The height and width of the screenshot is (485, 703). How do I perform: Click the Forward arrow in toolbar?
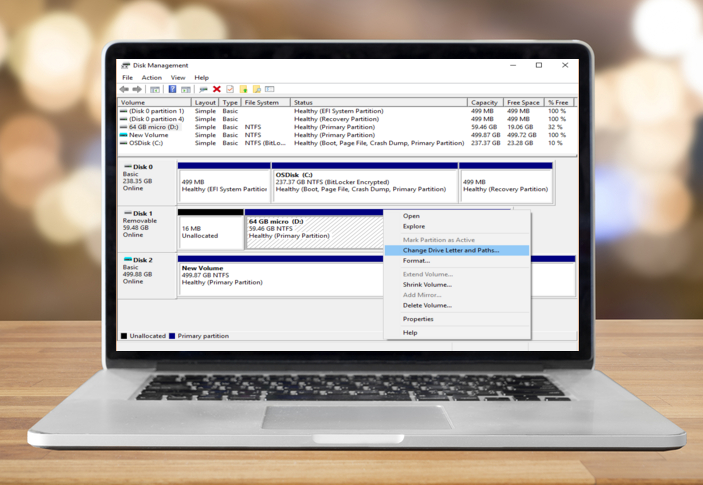(137, 89)
